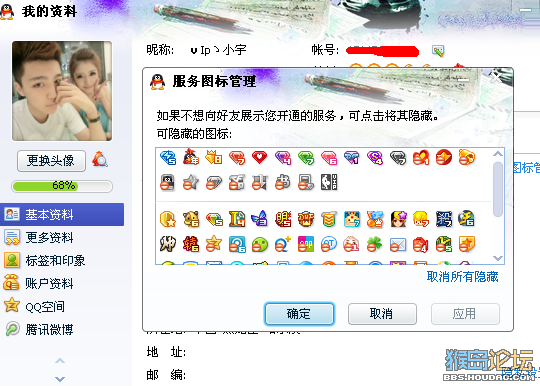The height and width of the screenshot is (386, 540).
Task: Unhide the hidden grey star icon
Action: coord(191,182)
